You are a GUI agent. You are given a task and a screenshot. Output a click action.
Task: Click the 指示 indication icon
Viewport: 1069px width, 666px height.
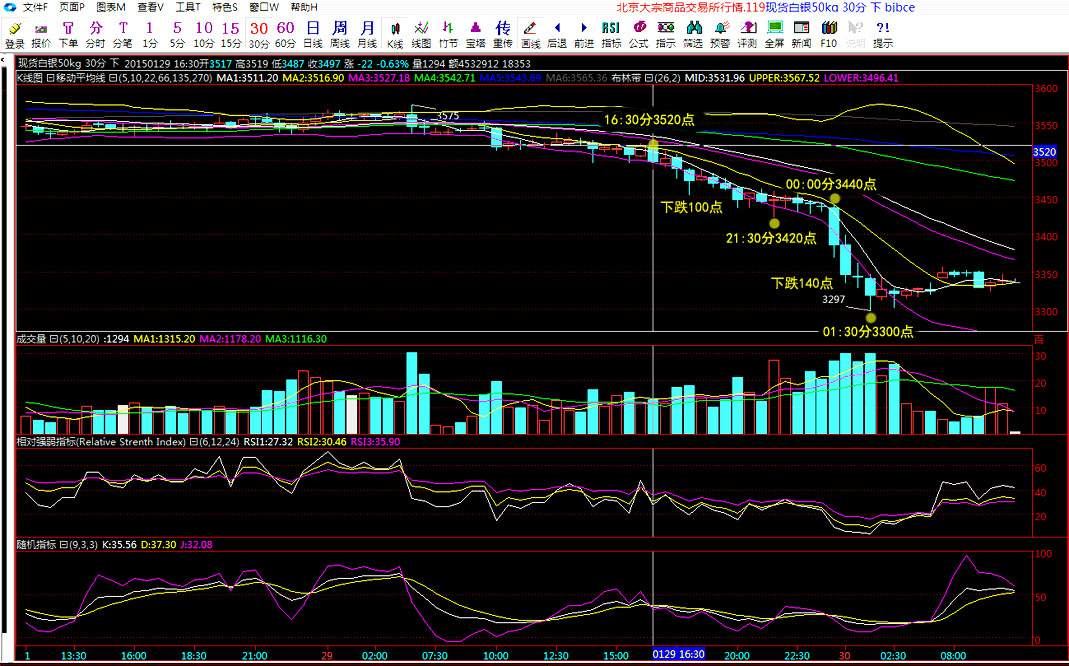click(x=665, y=35)
